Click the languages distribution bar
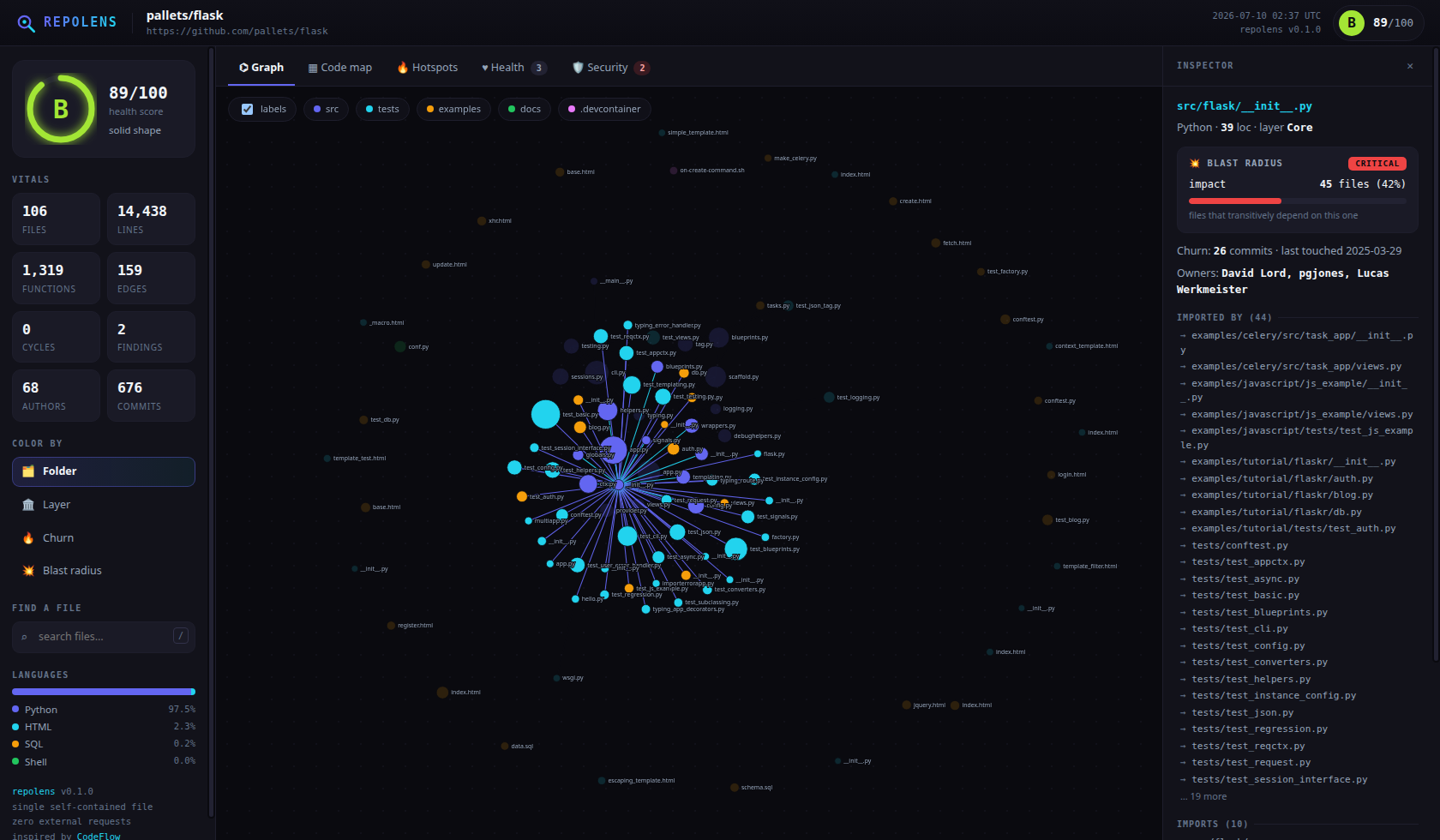 click(x=104, y=692)
